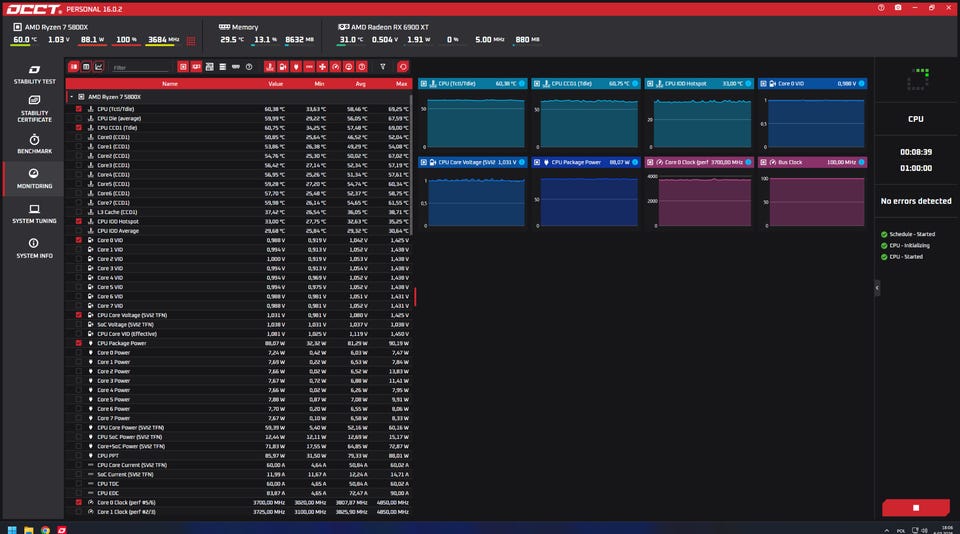
Task: Toggle the CPU (Tctl/Tdie) graph header dot
Action: pos(522,83)
